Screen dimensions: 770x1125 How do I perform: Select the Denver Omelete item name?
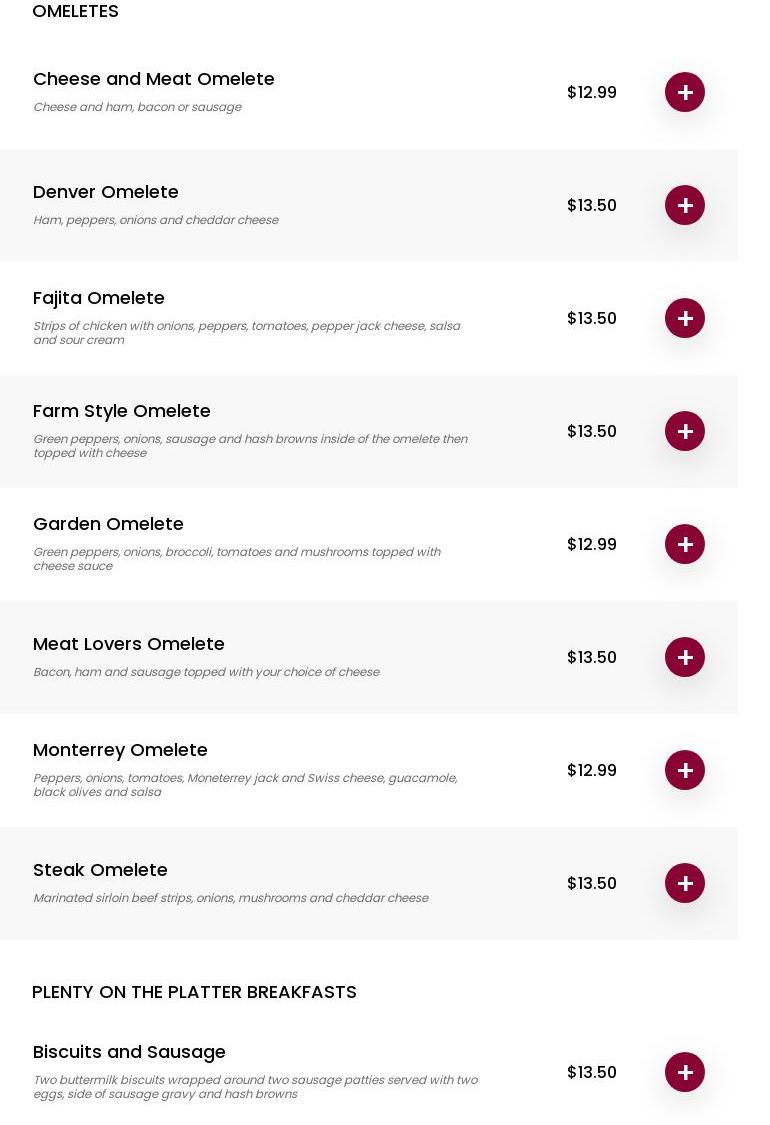click(x=105, y=192)
